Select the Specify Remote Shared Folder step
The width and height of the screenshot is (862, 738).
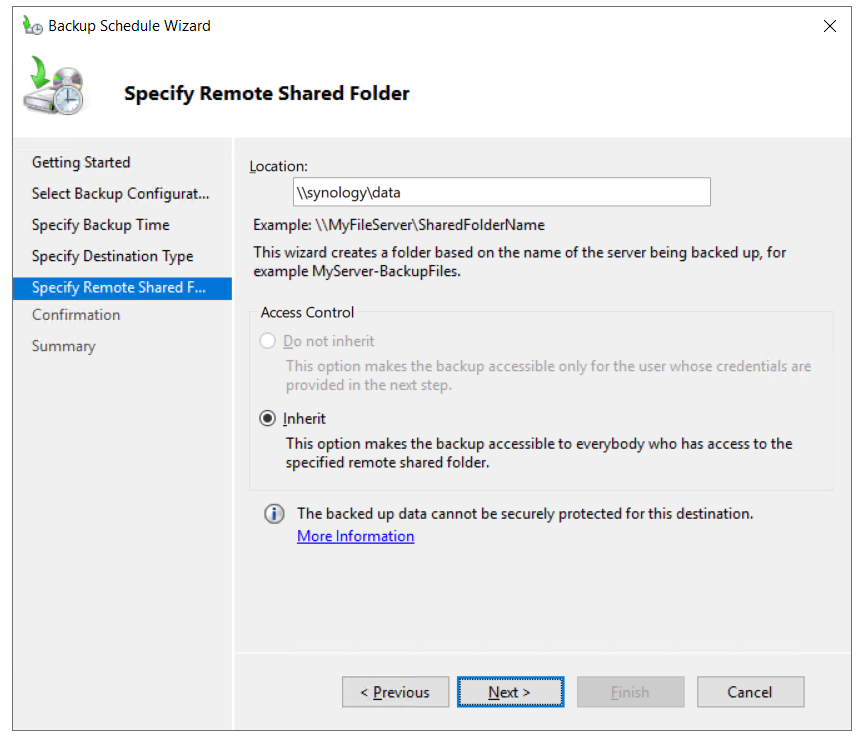tap(118, 288)
